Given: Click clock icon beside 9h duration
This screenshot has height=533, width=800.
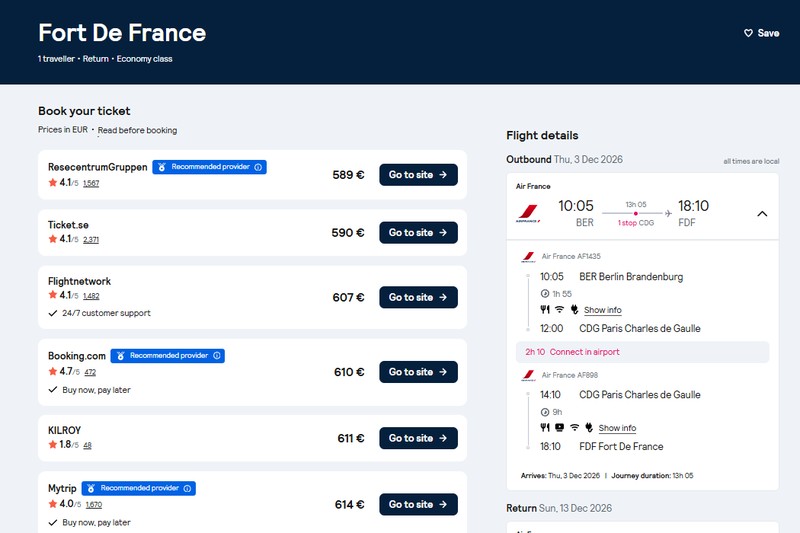Looking at the screenshot, I should (x=545, y=412).
